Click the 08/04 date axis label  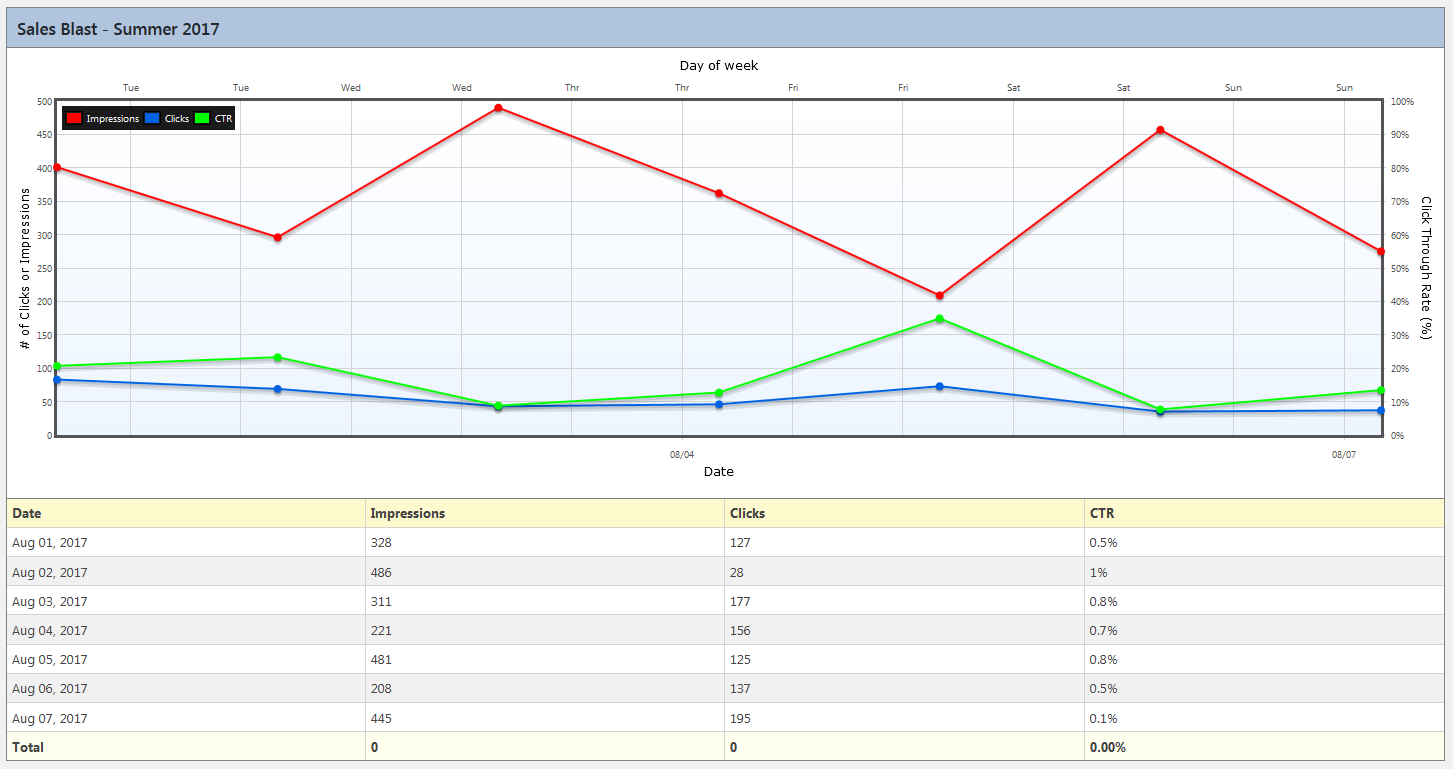coord(682,455)
